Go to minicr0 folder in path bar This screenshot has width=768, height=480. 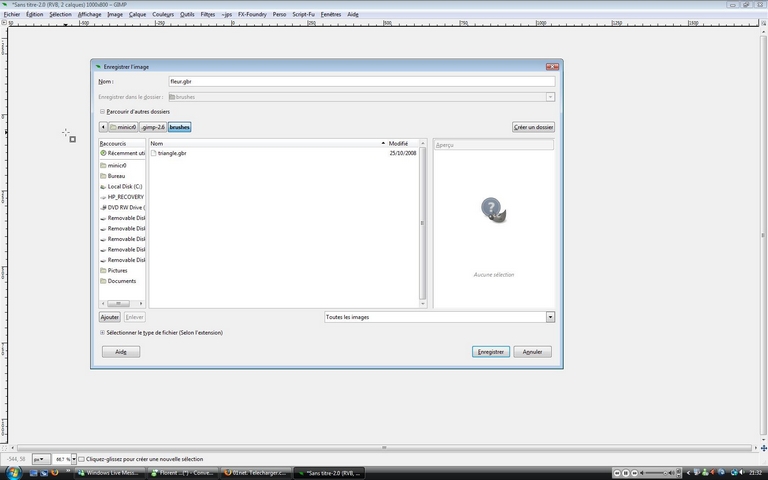tap(123, 127)
